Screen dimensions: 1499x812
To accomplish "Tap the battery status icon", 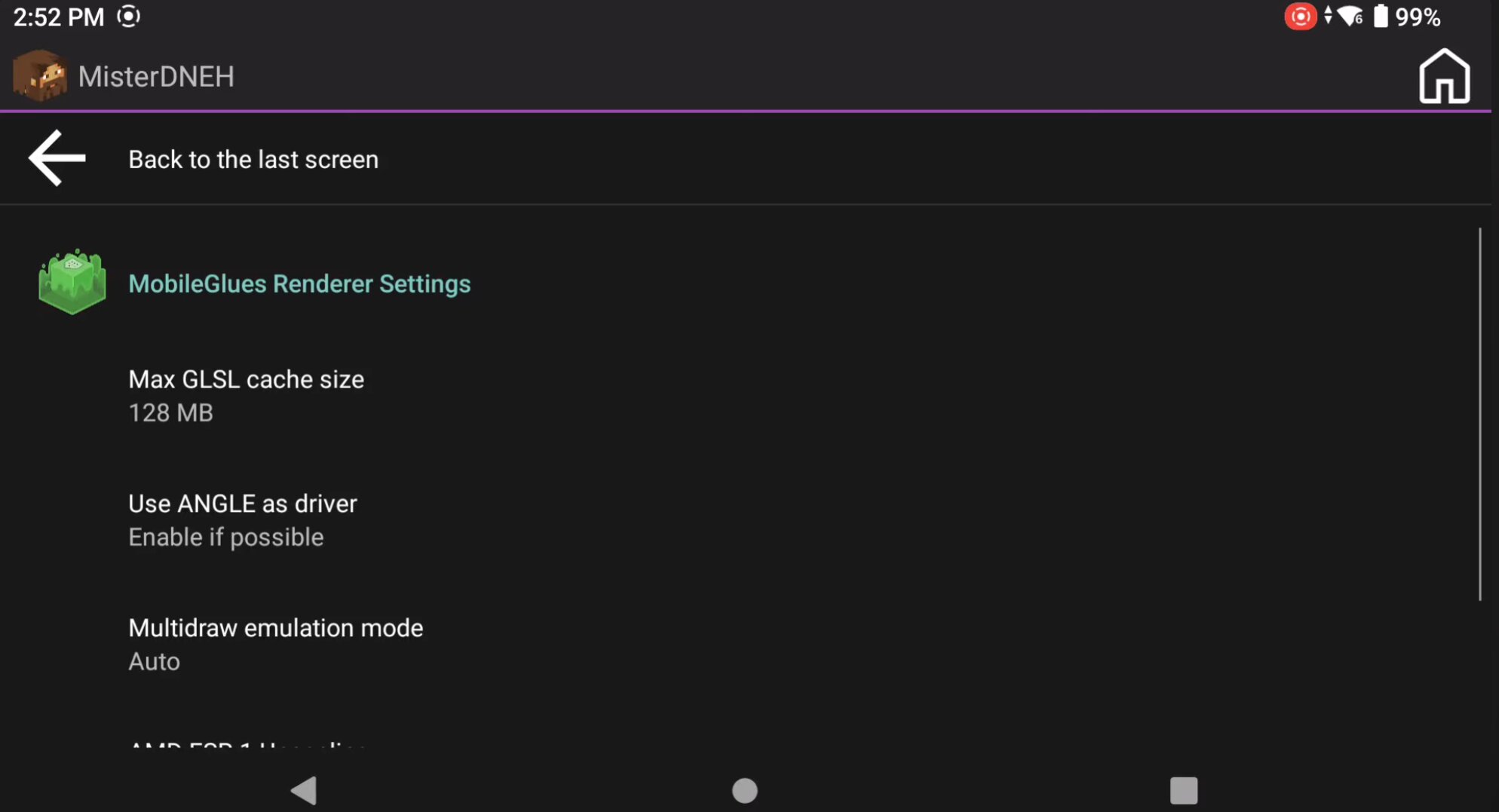I will (x=1381, y=17).
